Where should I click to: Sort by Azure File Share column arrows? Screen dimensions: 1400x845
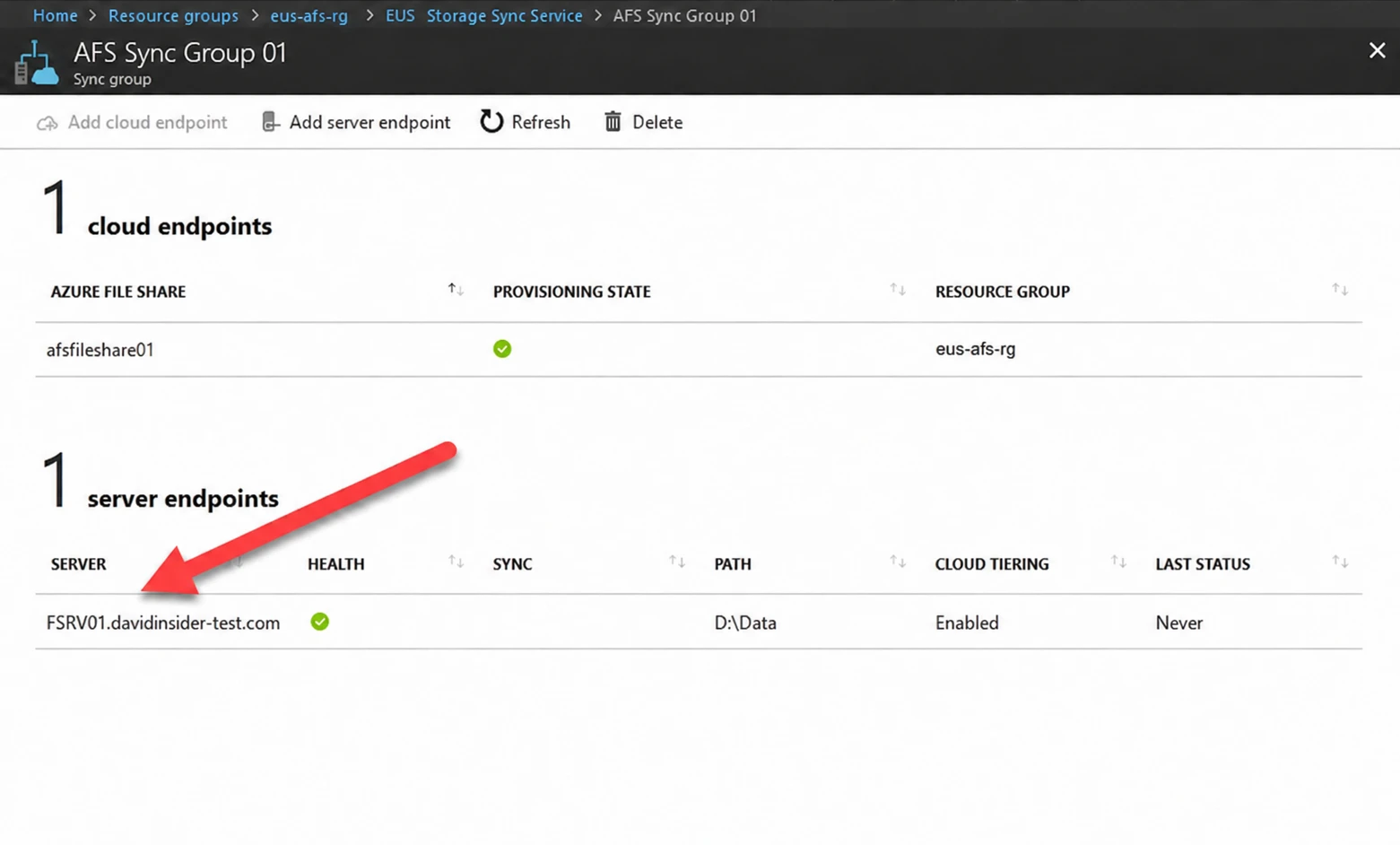coord(456,289)
